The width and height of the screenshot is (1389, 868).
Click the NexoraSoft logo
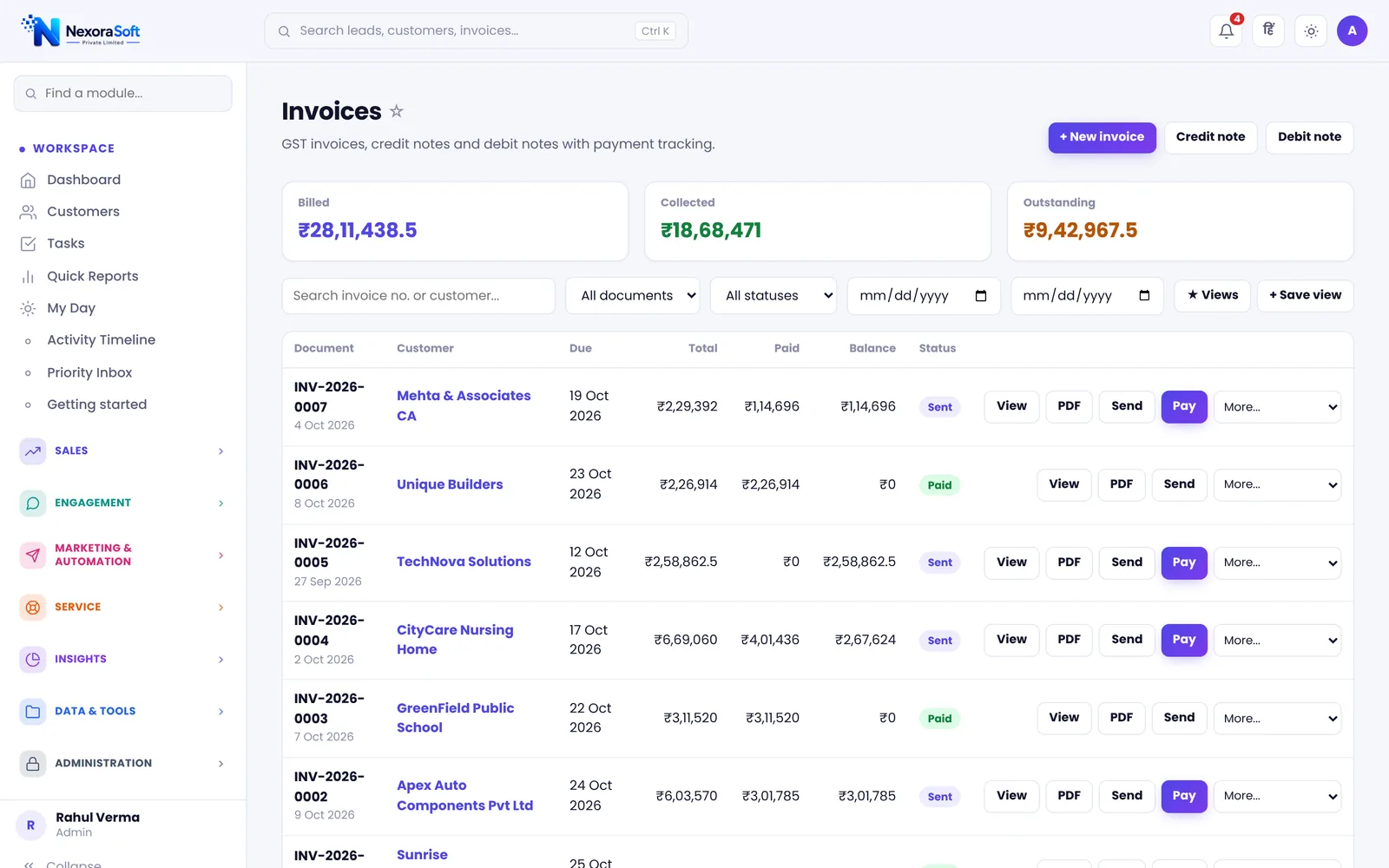coord(81,31)
